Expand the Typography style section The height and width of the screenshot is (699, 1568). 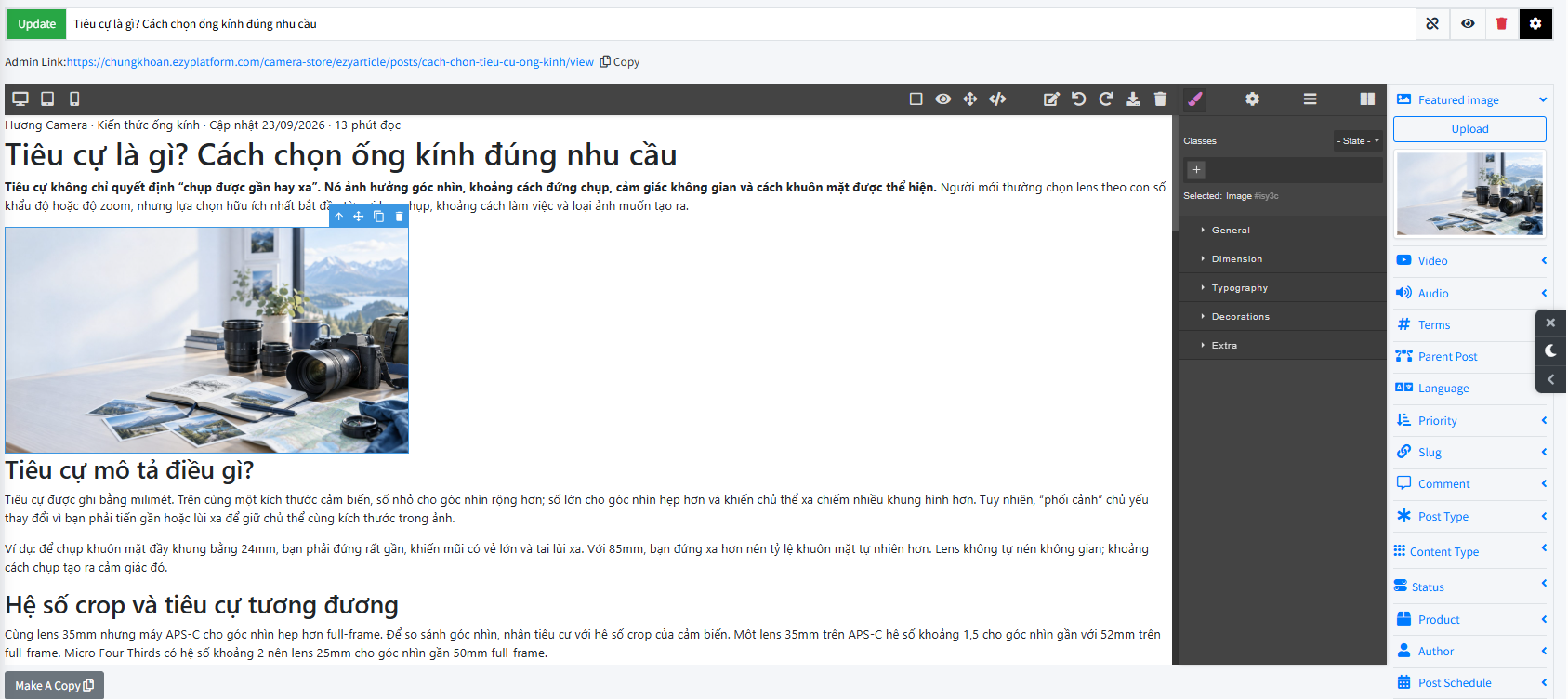coord(1283,287)
